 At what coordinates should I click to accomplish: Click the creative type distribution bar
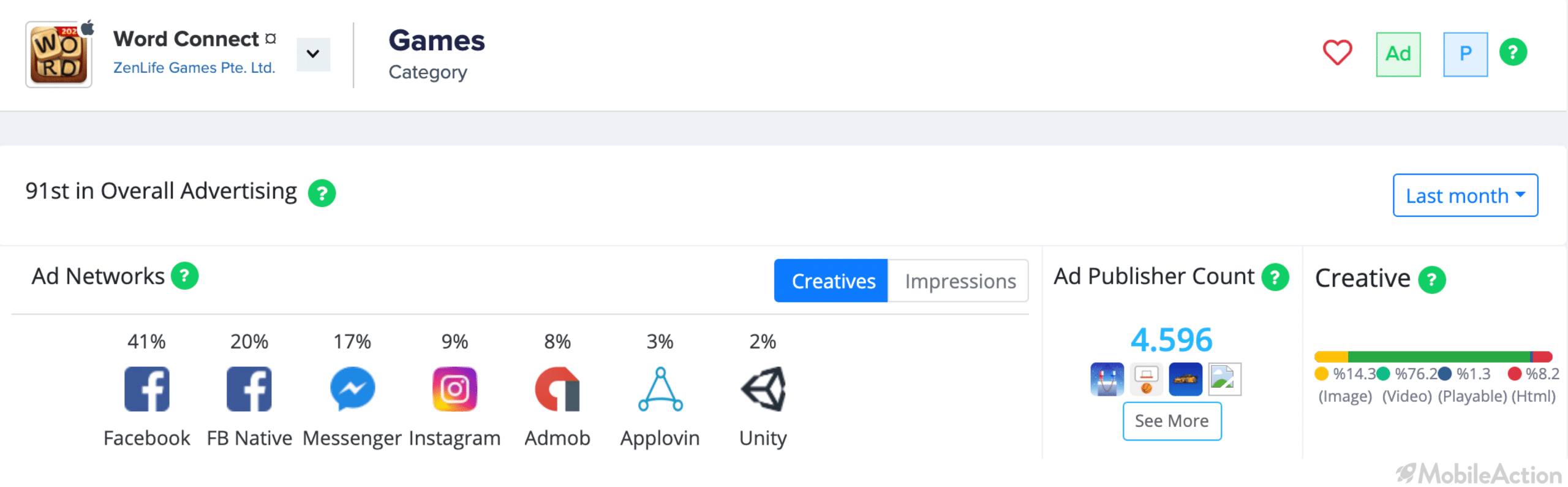[1433, 357]
